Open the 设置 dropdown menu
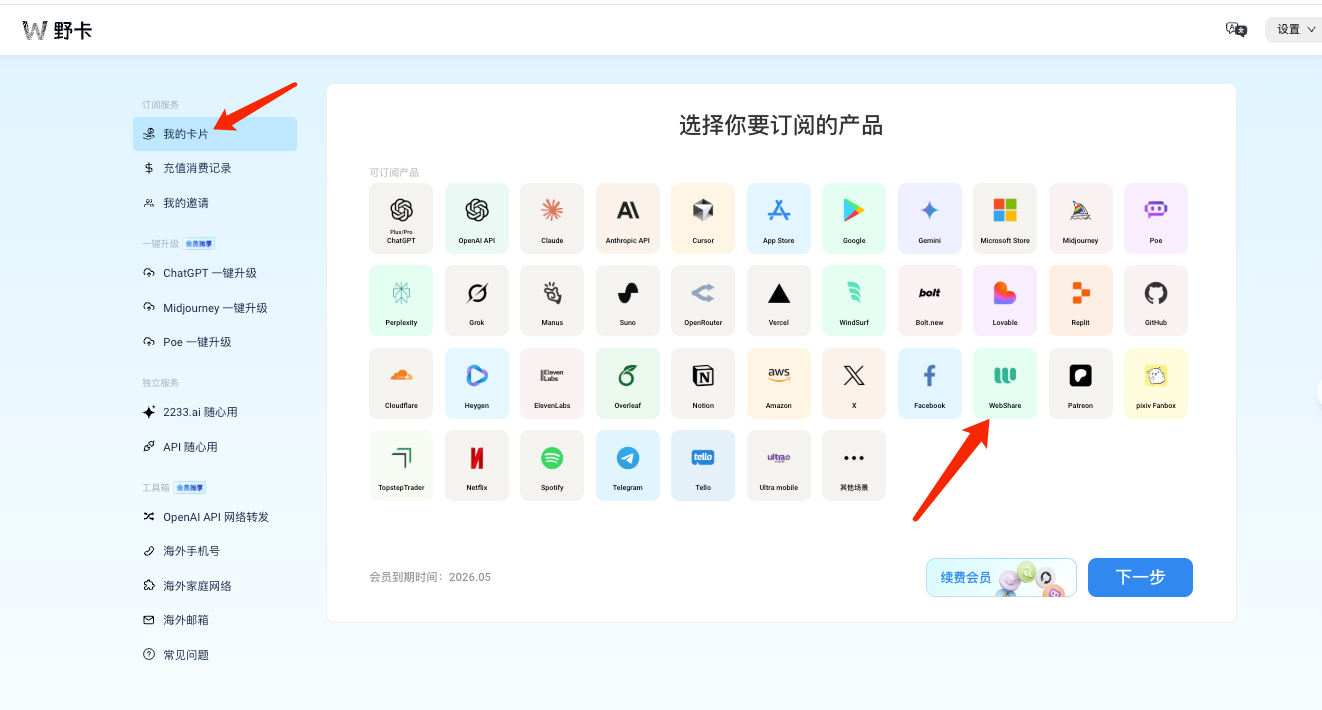The width and height of the screenshot is (1322, 710). click(x=1295, y=29)
